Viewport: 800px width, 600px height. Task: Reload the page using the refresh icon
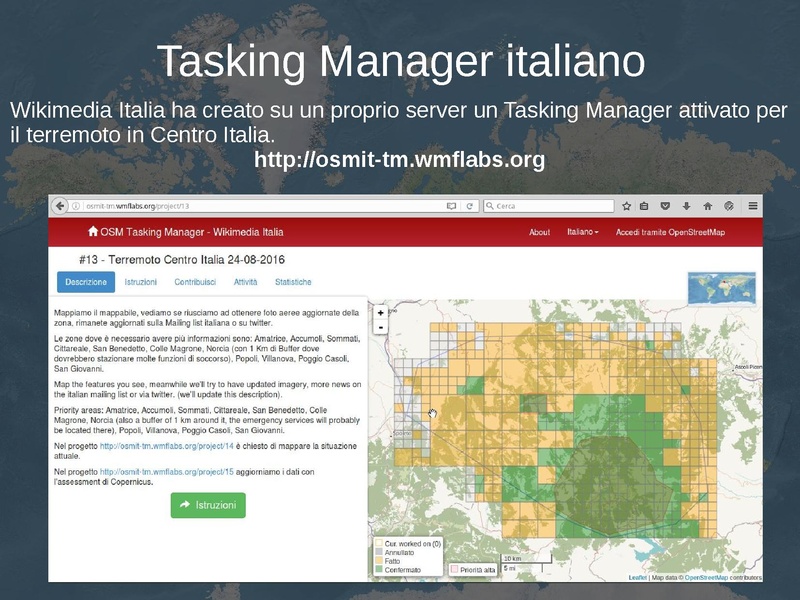tap(470, 206)
